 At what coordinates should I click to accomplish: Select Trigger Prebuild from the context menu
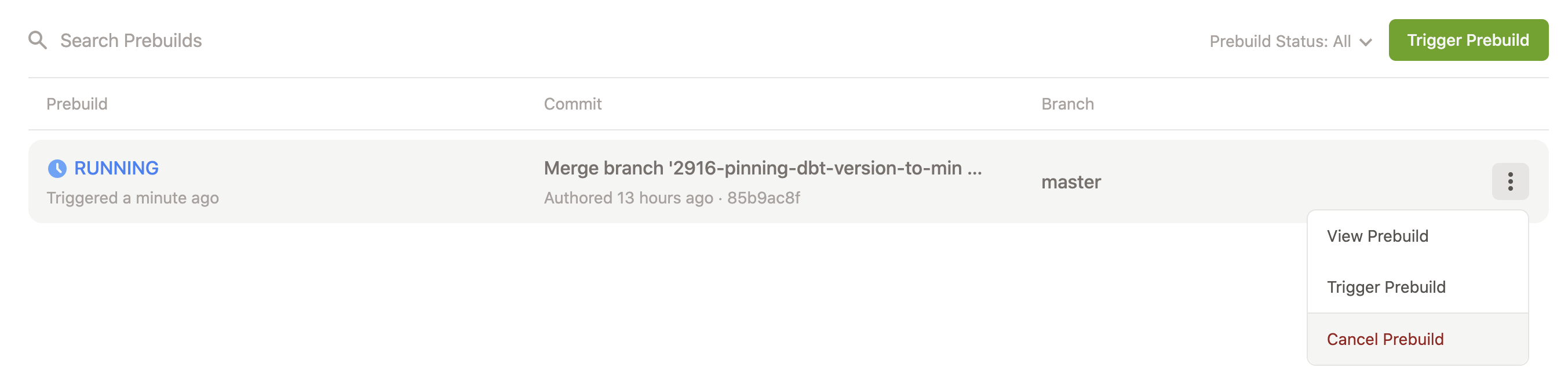coord(1387,287)
